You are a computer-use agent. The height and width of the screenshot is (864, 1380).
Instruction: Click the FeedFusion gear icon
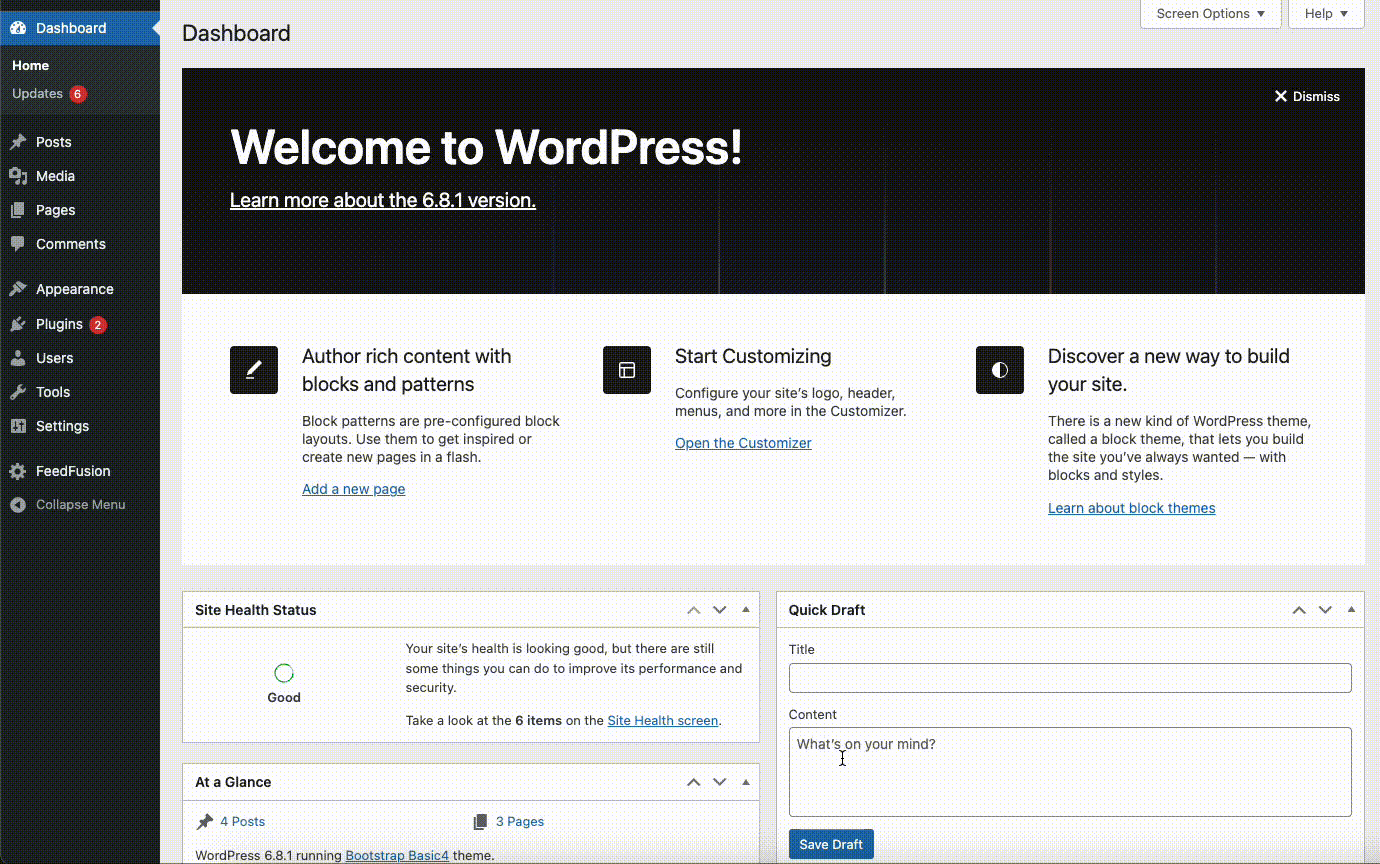click(18, 471)
